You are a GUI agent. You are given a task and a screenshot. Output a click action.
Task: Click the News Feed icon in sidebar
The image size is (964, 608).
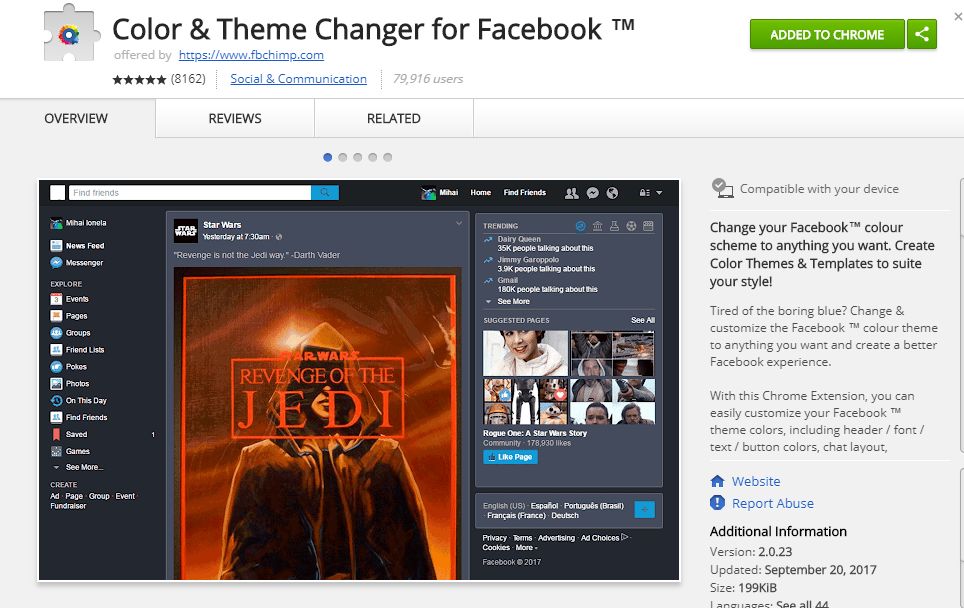(x=56, y=245)
